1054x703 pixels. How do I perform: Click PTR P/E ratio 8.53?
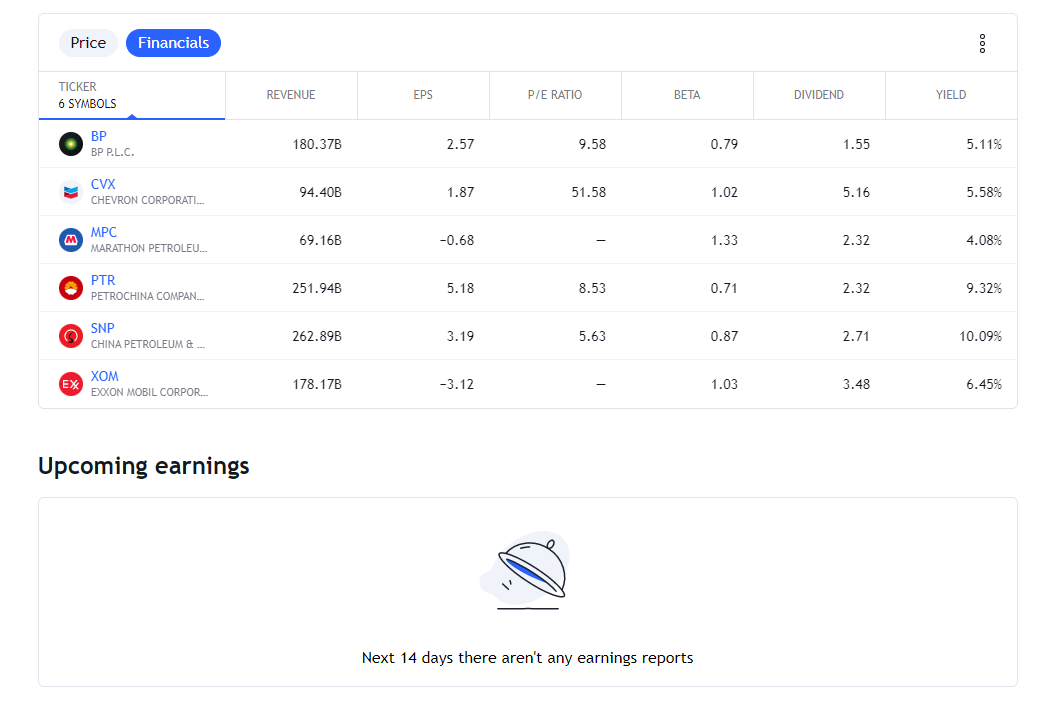click(592, 288)
